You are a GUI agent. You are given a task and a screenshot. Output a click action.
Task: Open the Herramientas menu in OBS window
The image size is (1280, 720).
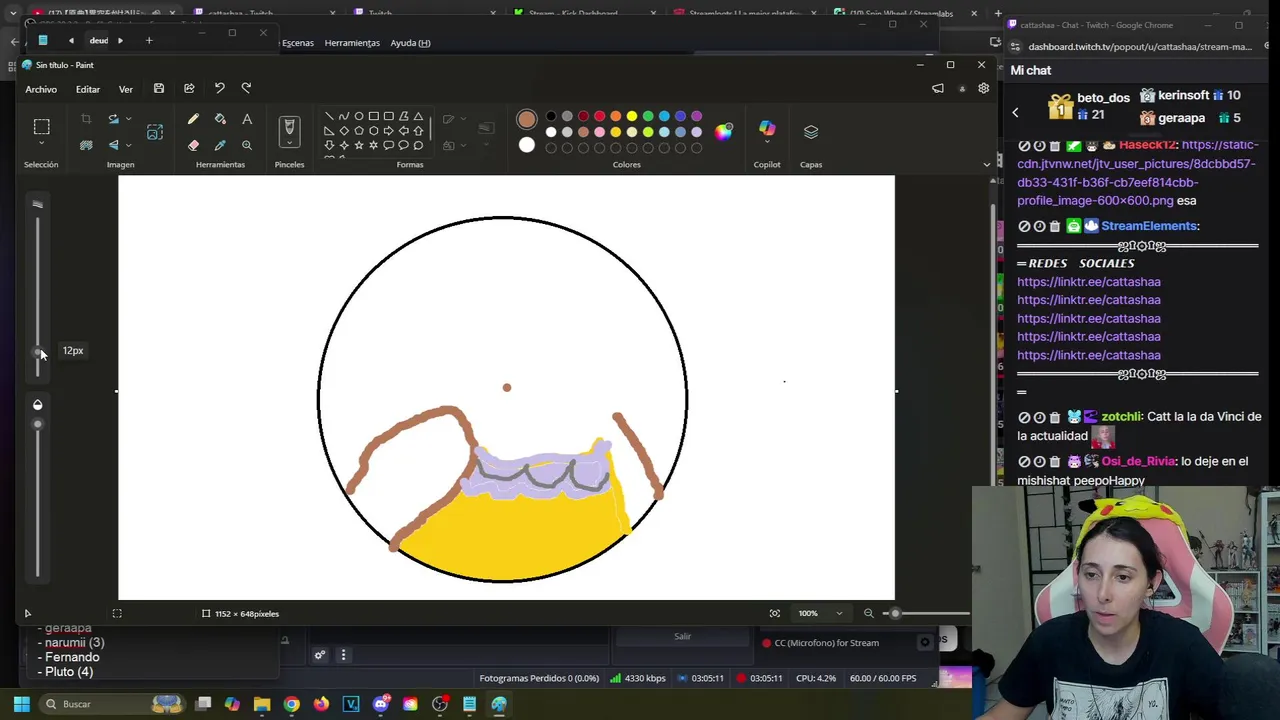coord(352,43)
